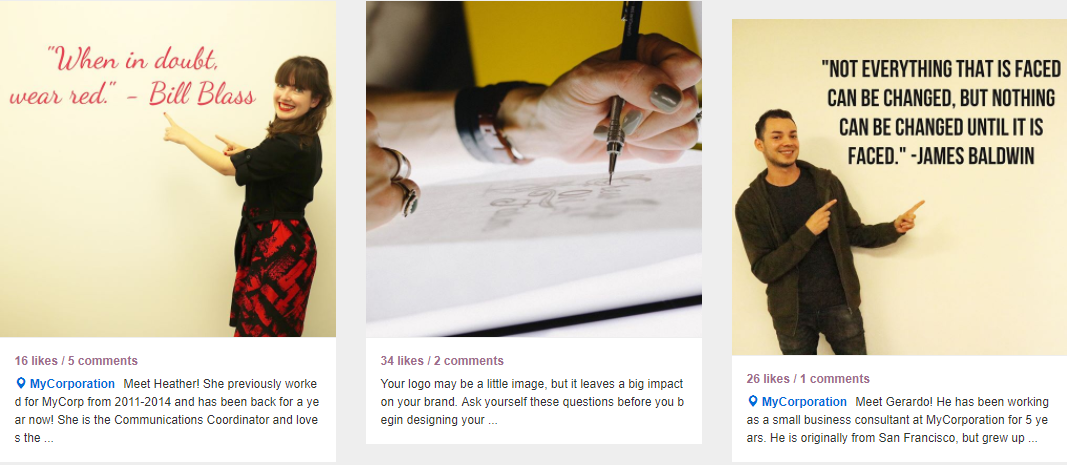Expand the ellipsis ending Gerardo's caption

(x=1033, y=438)
